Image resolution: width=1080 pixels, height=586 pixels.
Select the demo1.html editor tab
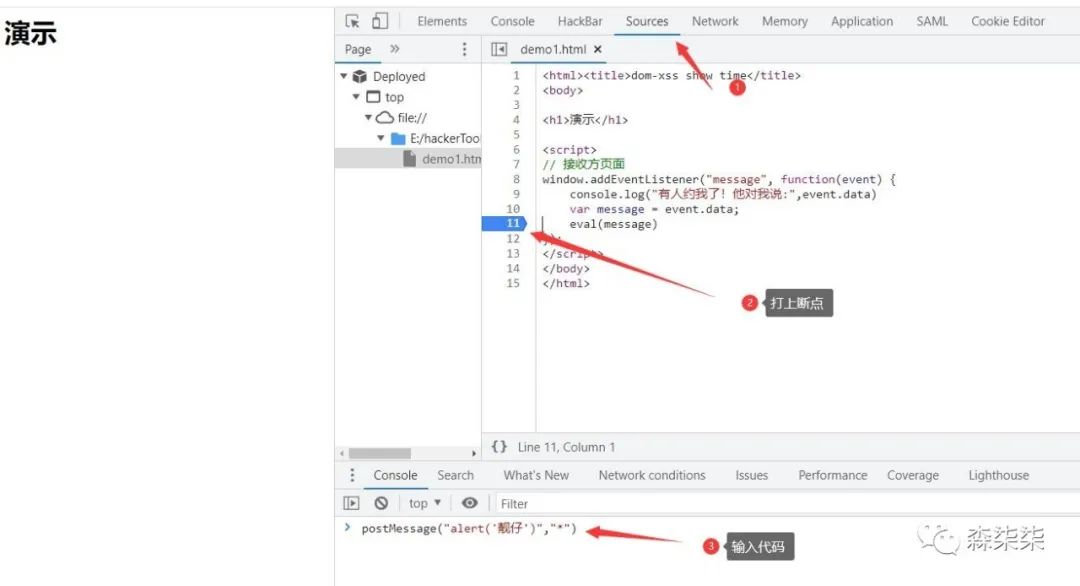tap(553, 49)
